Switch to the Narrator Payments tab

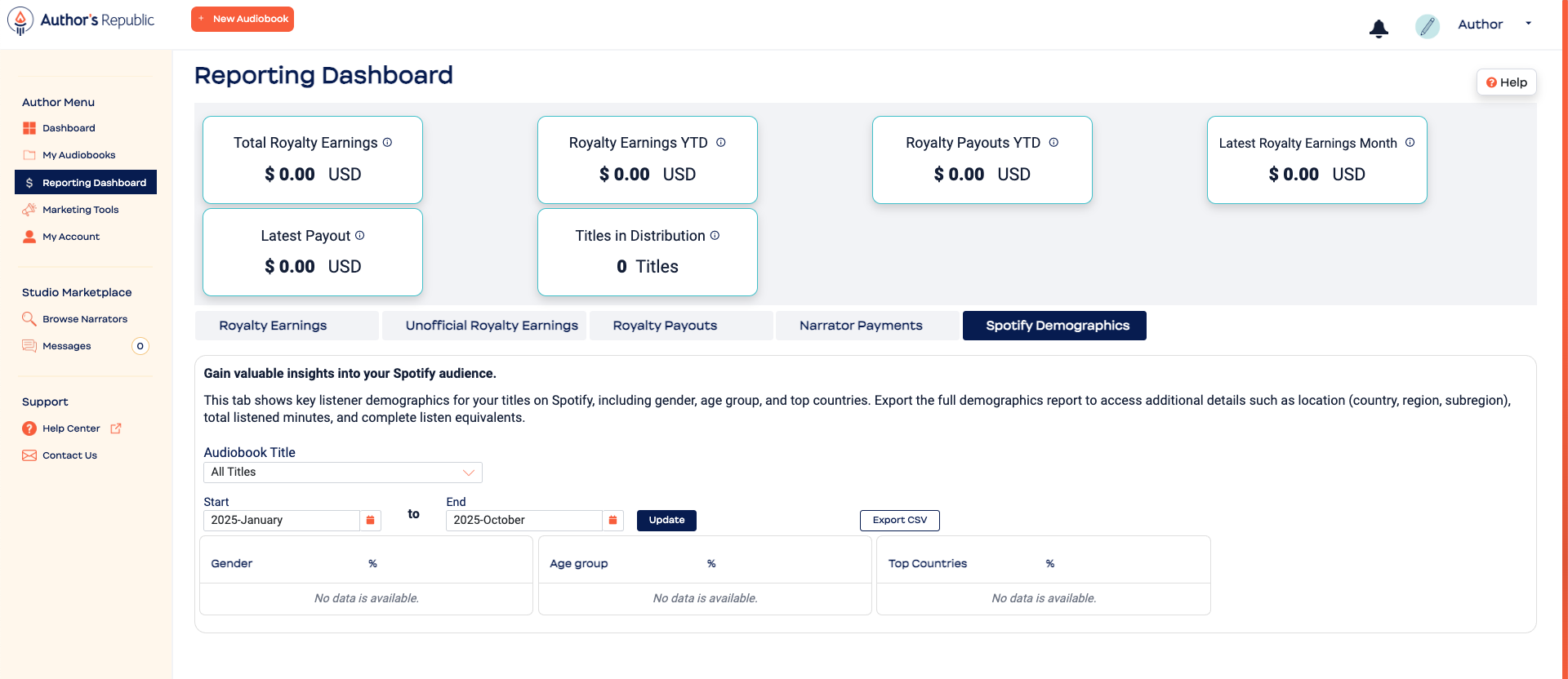[x=867, y=326]
